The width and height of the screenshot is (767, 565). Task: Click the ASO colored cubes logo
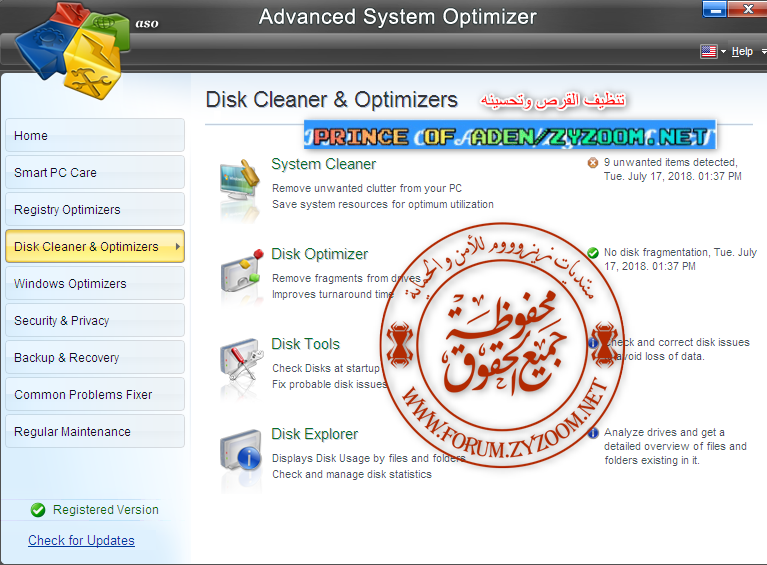[73, 51]
